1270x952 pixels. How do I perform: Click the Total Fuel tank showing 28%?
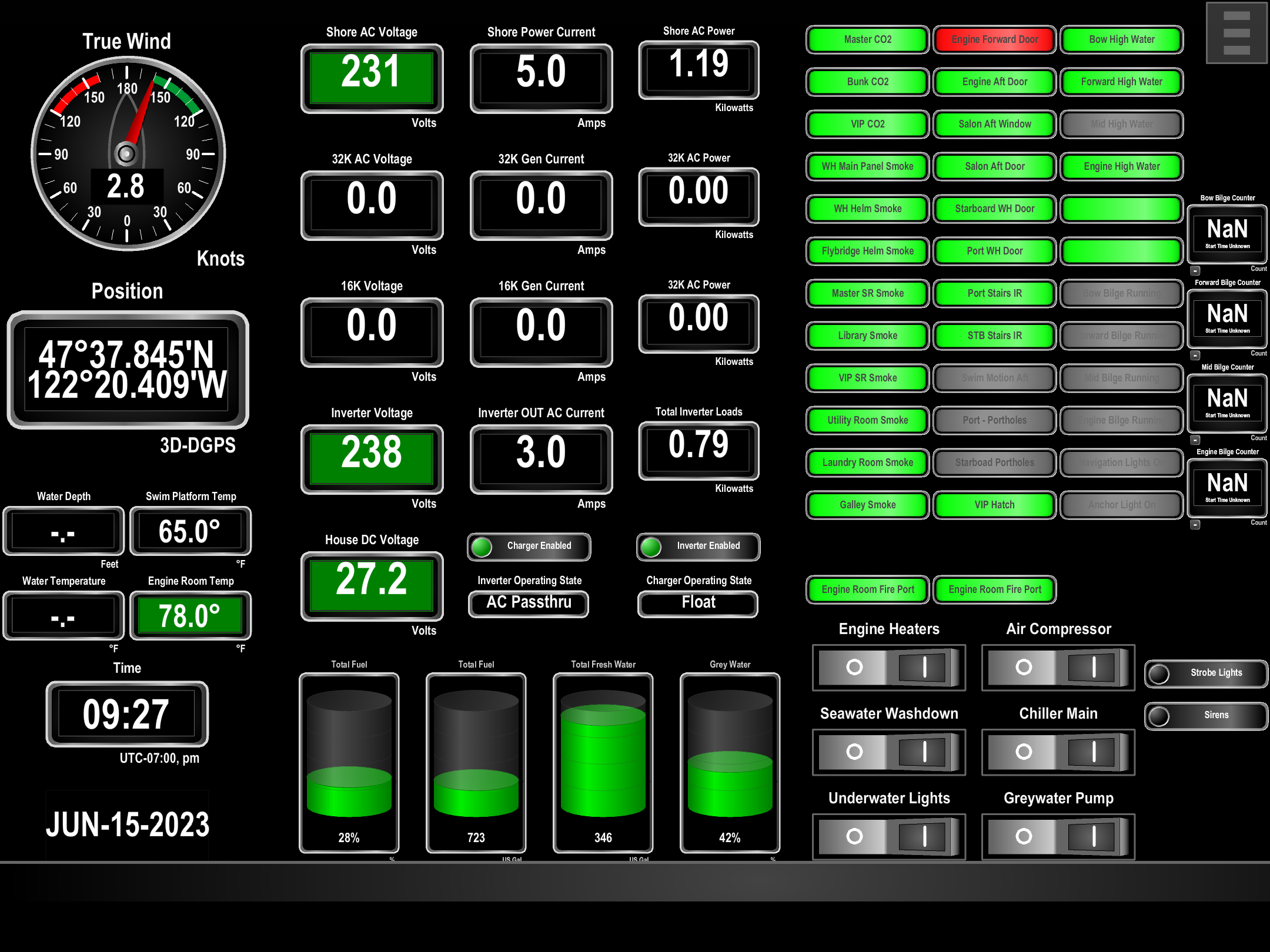point(349,762)
